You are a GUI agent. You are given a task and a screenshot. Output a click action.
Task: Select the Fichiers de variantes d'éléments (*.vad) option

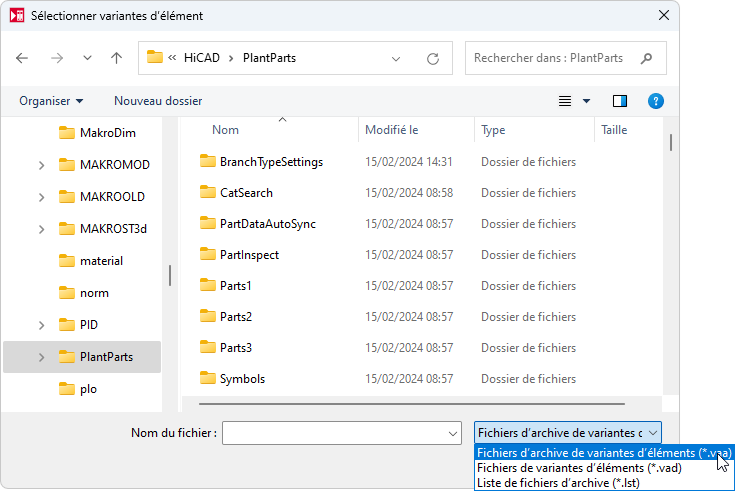580,468
